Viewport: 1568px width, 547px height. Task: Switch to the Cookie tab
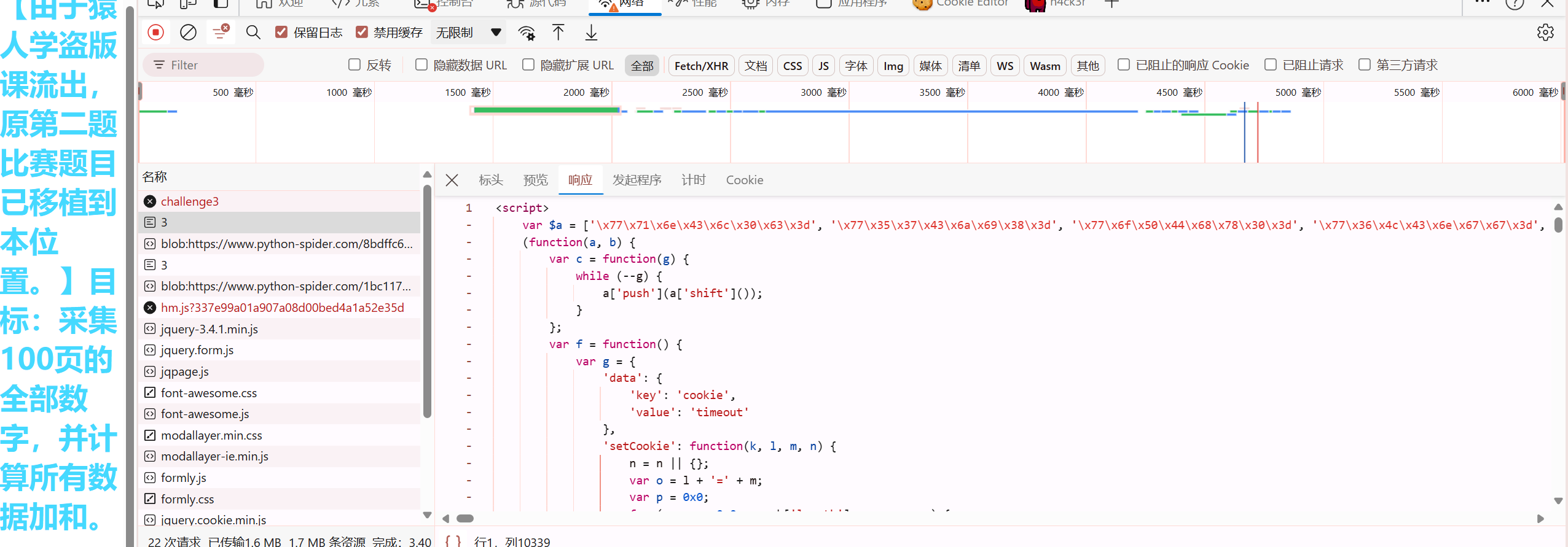(x=745, y=180)
